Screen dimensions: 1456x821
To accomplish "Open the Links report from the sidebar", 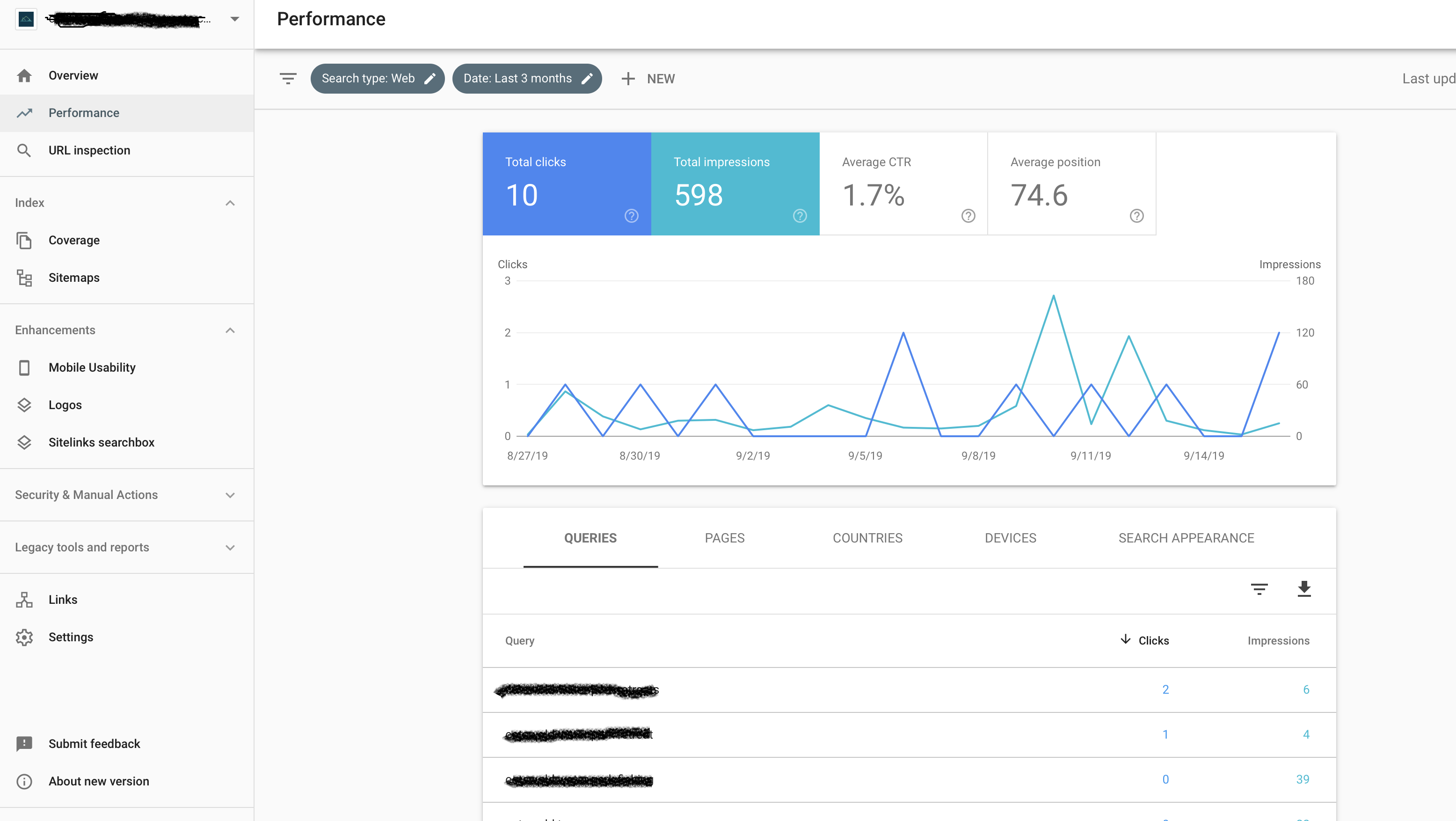I will click(62, 599).
